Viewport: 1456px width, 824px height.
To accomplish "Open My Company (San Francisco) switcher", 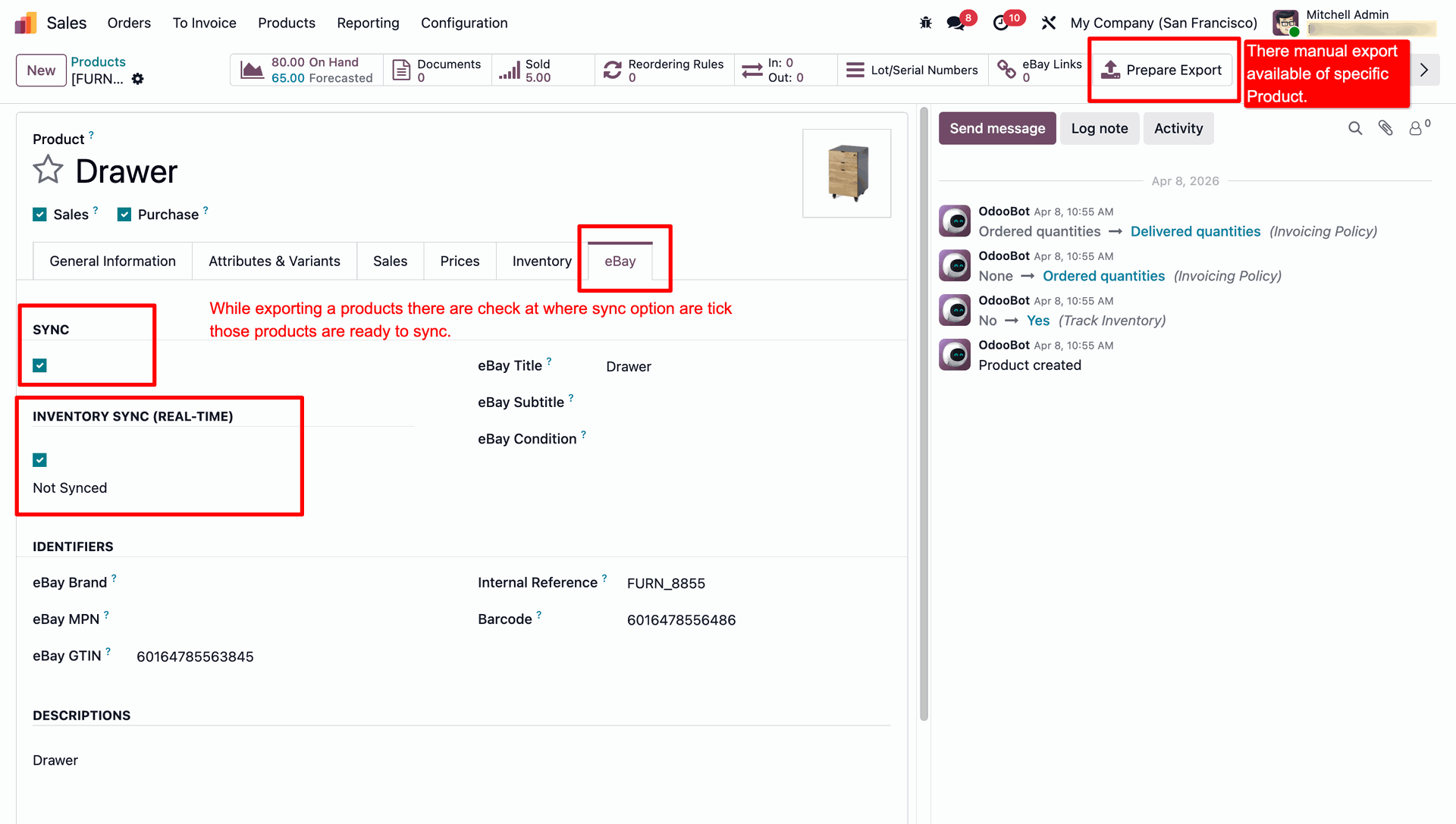I will pyautogui.click(x=1163, y=23).
